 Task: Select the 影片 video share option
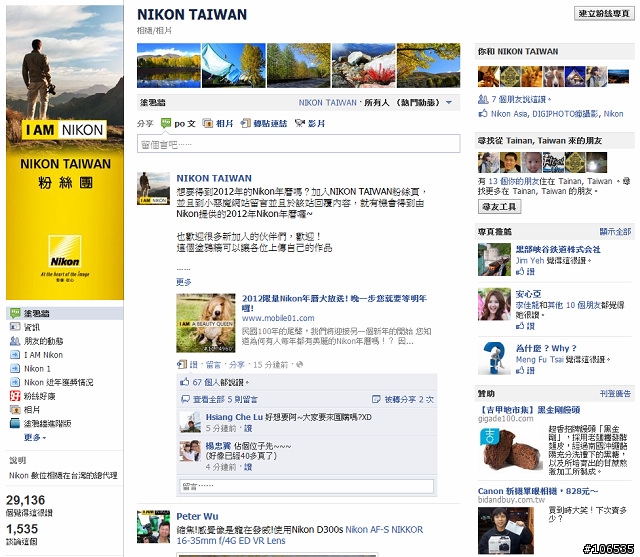point(310,123)
